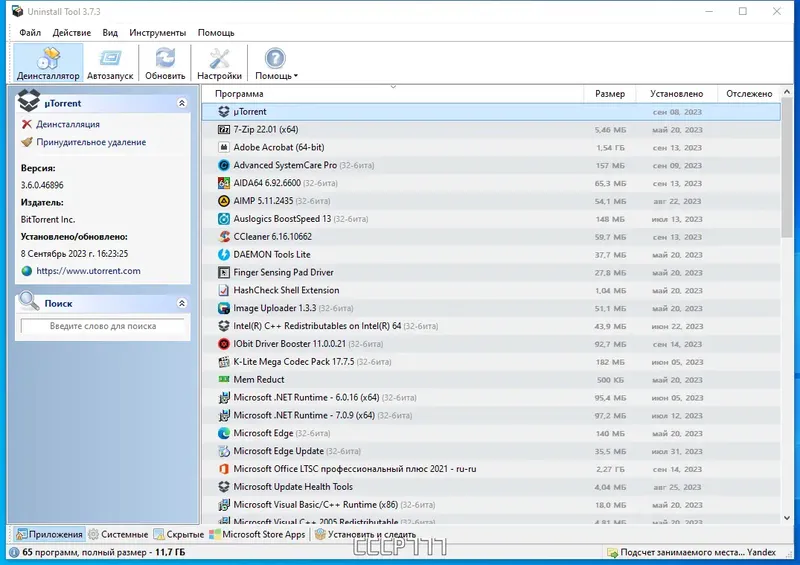
Task: Select the DAEMON Tools Lite icon
Action: pyautogui.click(x=223, y=255)
